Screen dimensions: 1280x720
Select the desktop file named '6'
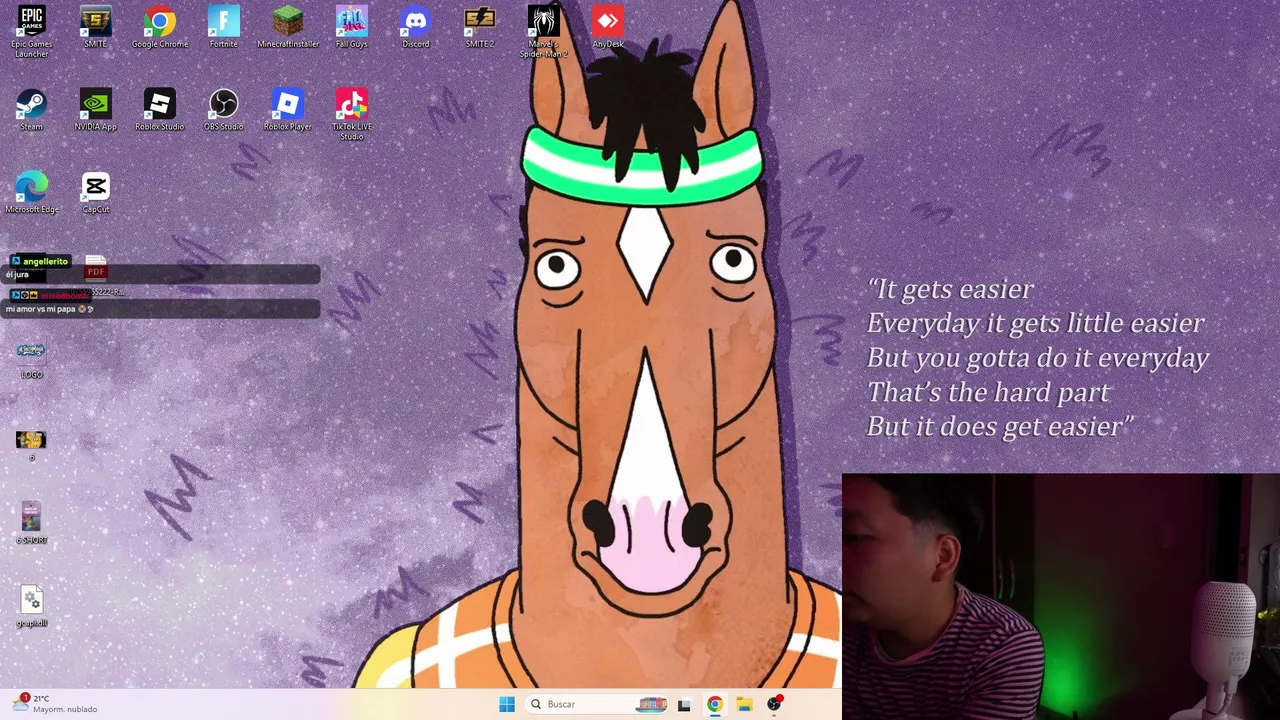click(x=31, y=444)
